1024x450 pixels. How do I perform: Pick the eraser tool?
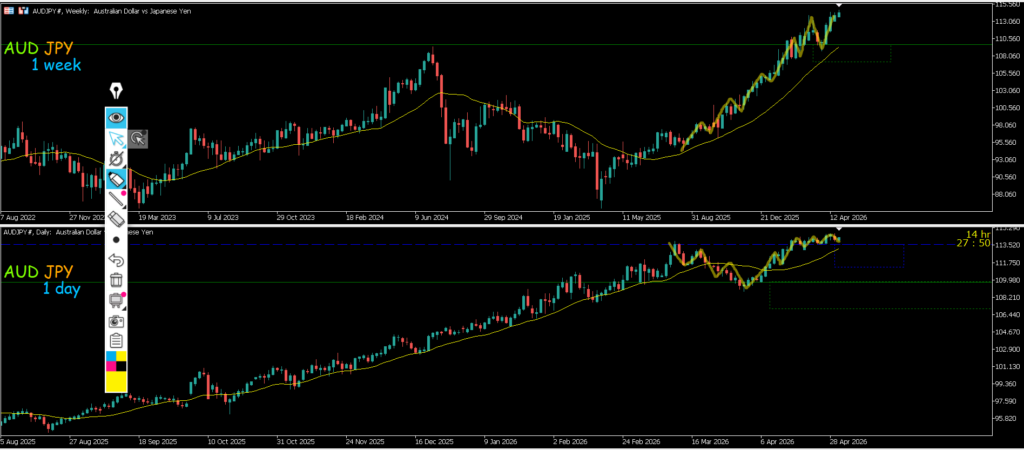click(117, 219)
